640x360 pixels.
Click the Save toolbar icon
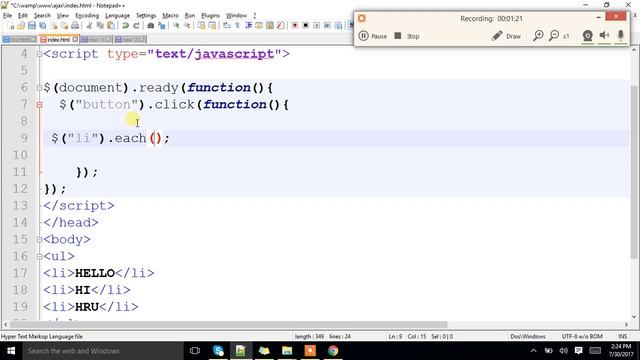click(x=32, y=26)
